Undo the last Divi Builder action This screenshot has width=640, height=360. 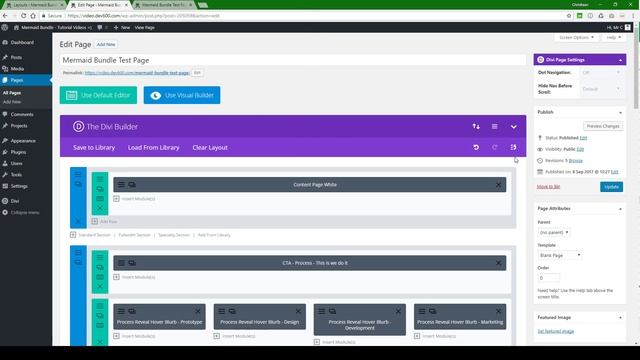[x=476, y=147]
